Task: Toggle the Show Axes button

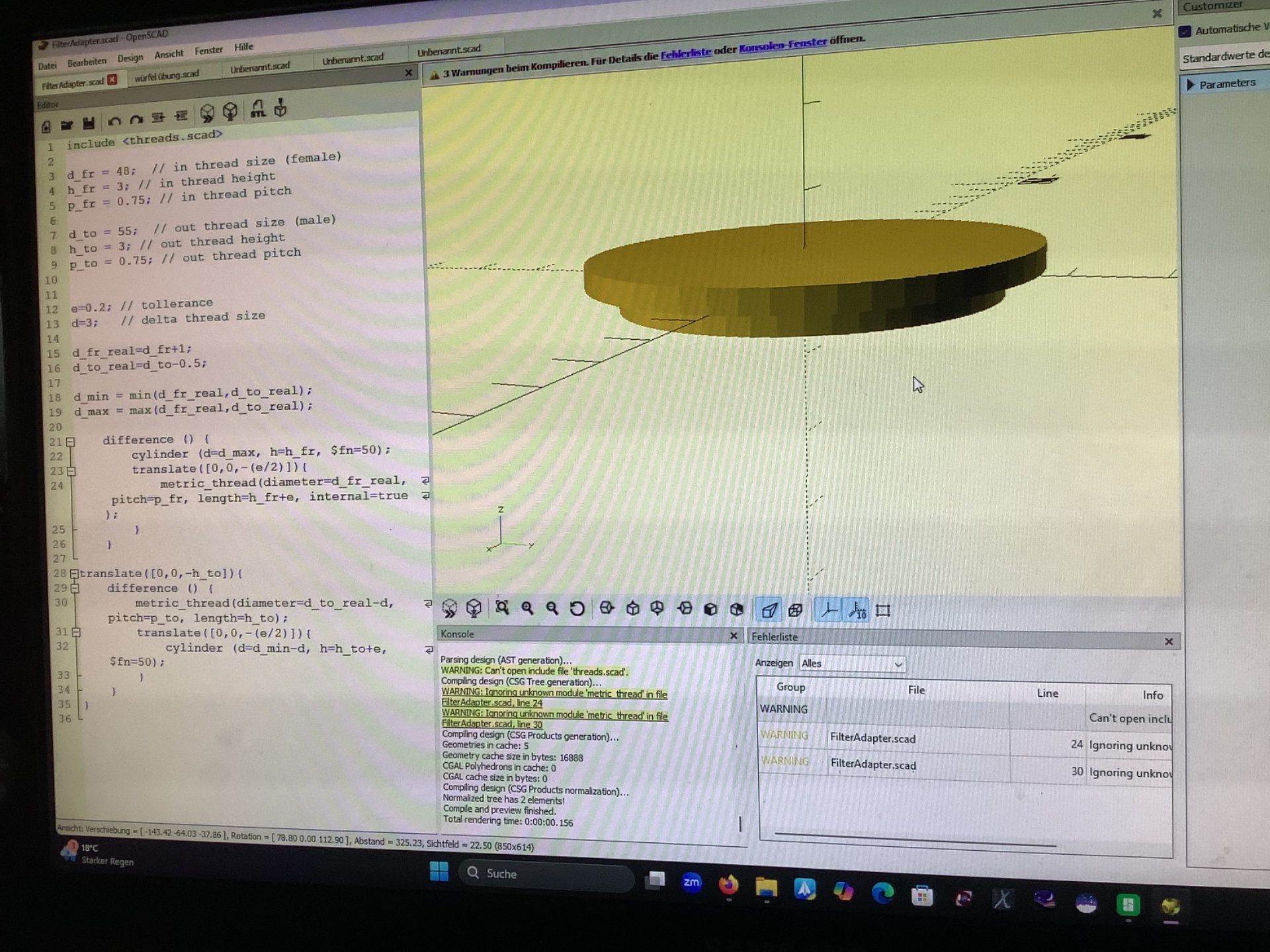Action: click(829, 610)
